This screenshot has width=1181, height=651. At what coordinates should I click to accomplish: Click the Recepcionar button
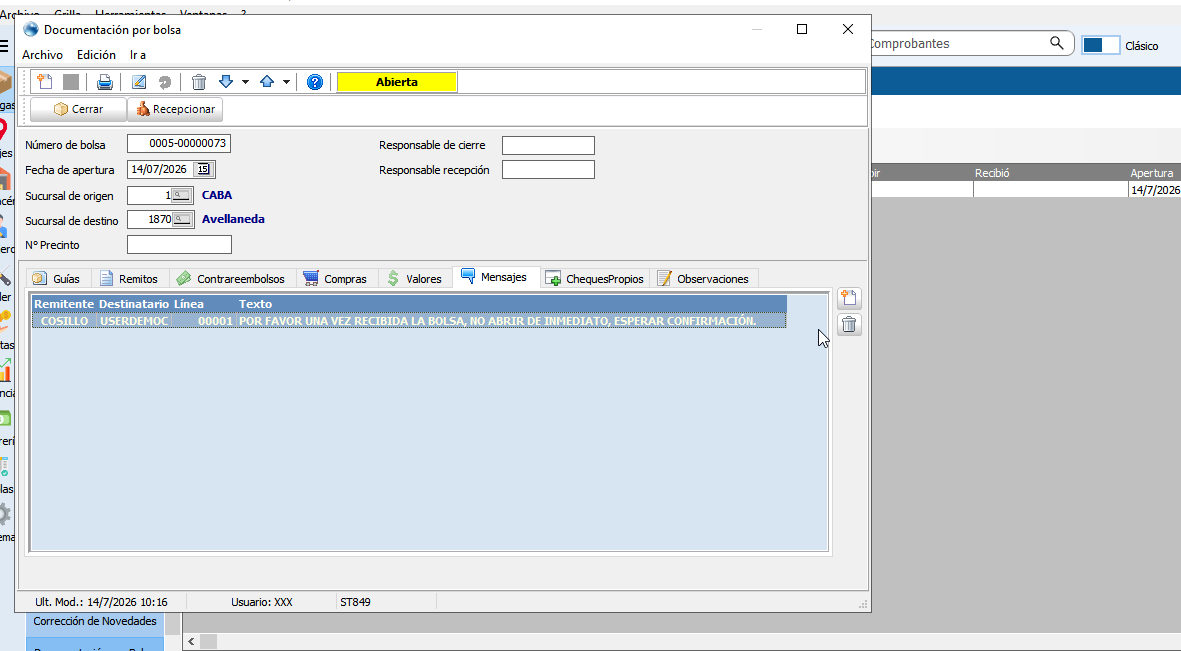pos(175,109)
